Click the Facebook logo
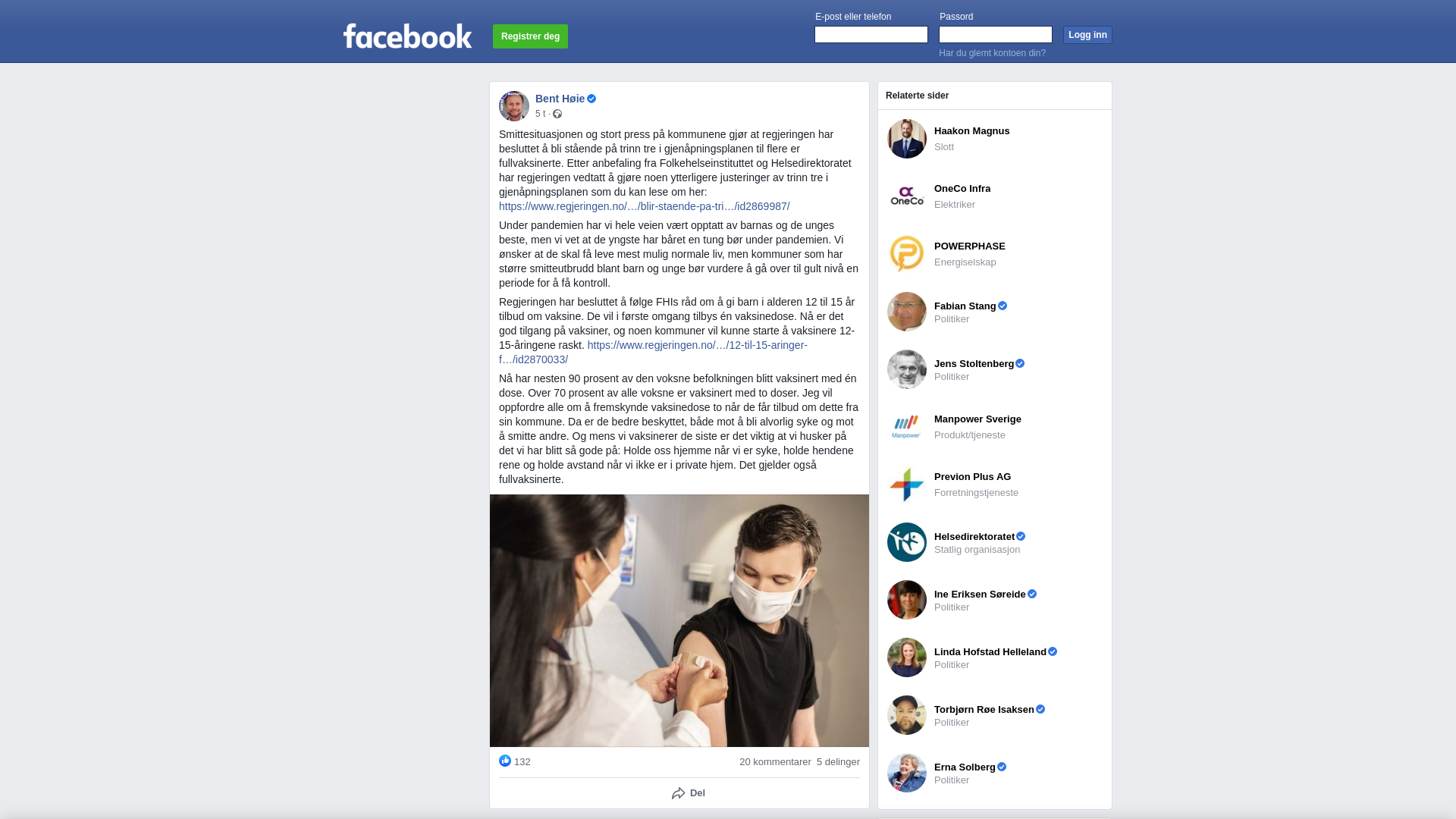The height and width of the screenshot is (819, 1456). (x=407, y=36)
